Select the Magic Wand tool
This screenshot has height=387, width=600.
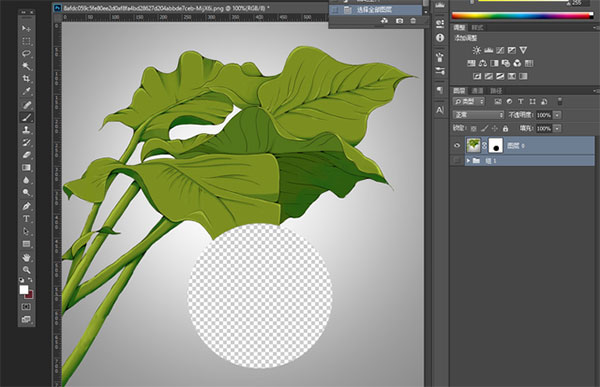pos(26,66)
